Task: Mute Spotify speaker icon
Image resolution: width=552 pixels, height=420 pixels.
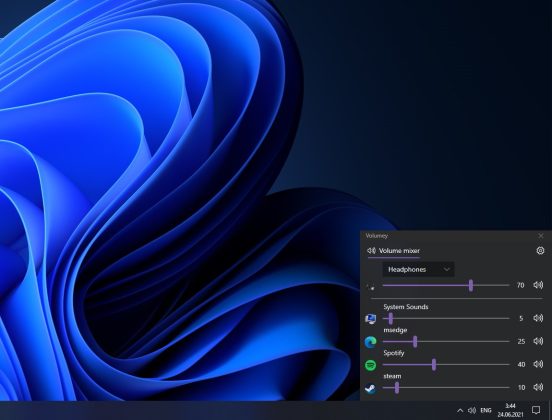Action: click(x=538, y=364)
